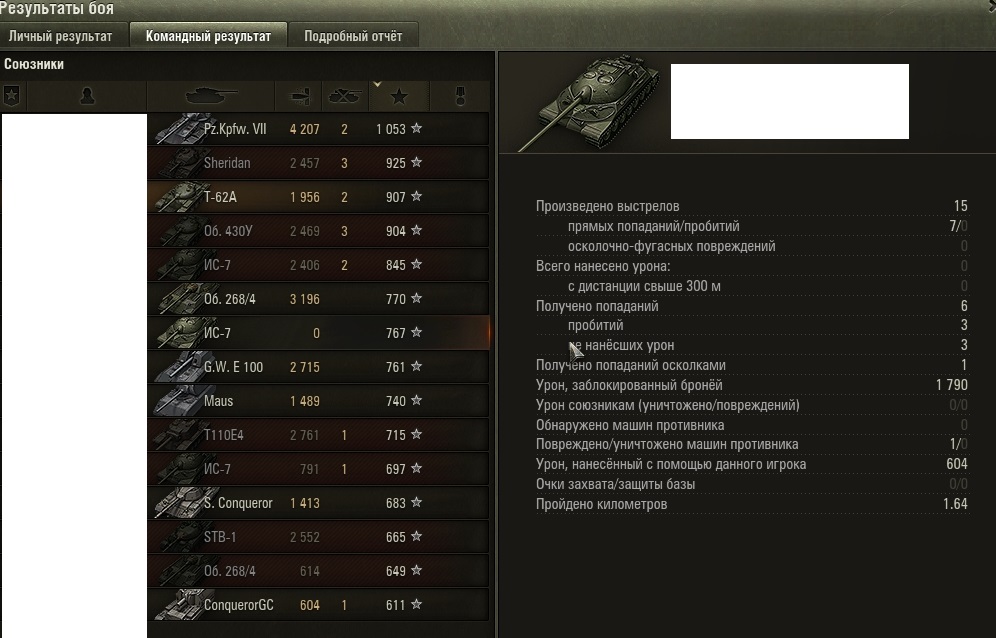Sort by medals column icon
The width and height of the screenshot is (996, 638).
pos(461,97)
